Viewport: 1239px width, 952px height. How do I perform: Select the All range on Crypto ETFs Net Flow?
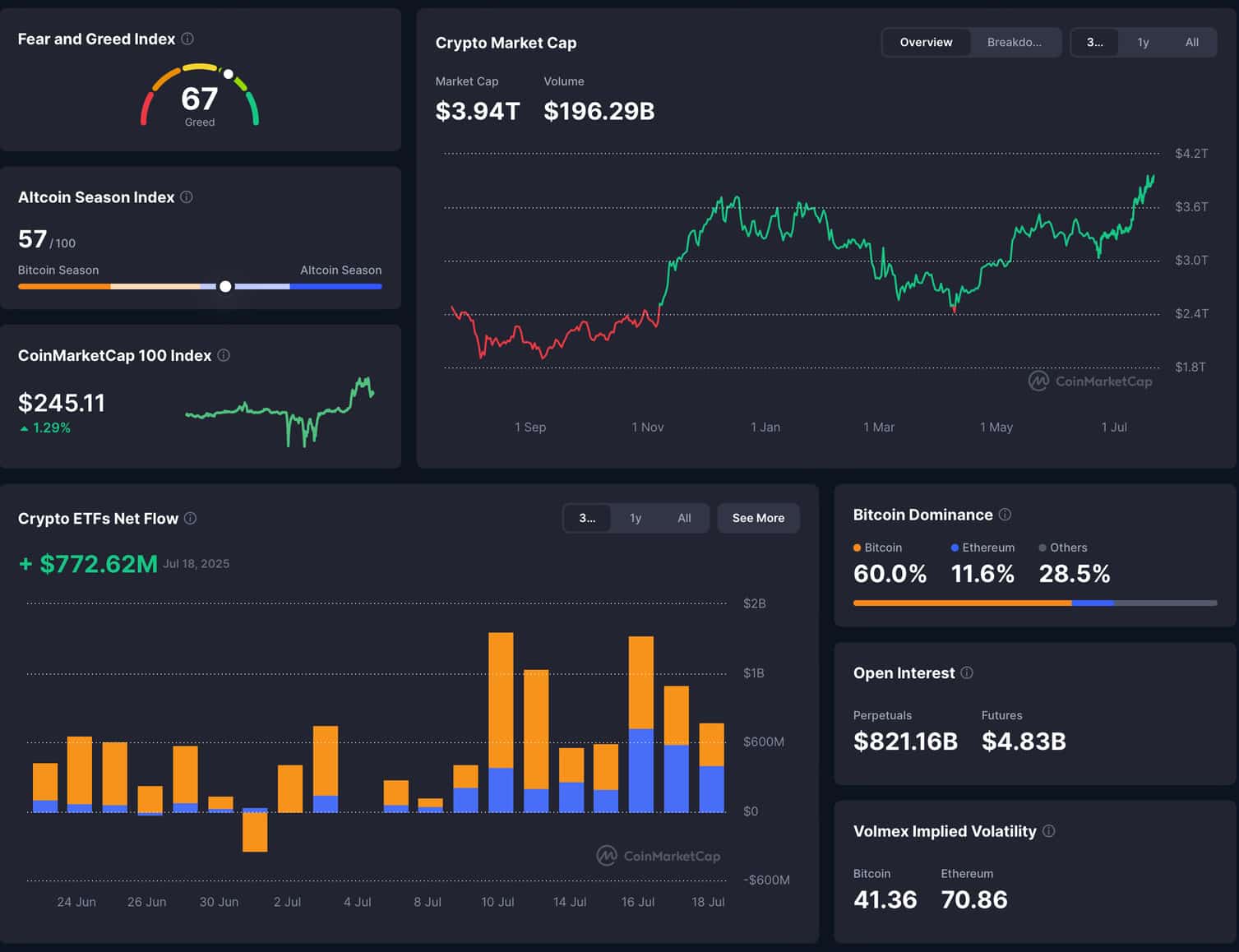click(x=684, y=518)
